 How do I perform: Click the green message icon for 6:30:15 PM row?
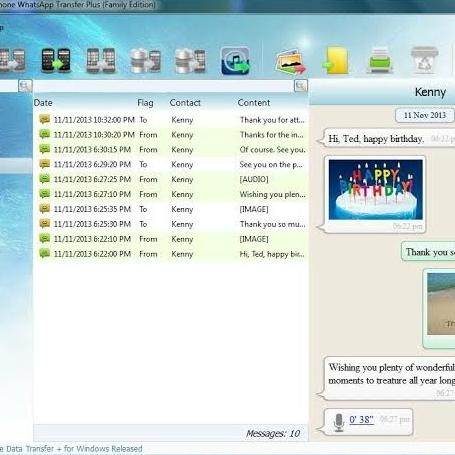(x=44, y=149)
